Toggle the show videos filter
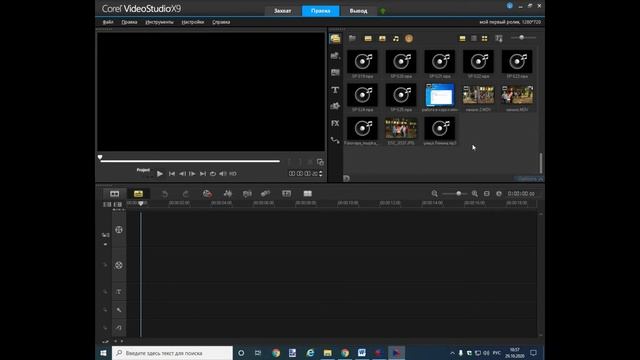This screenshot has height=360, width=640. click(x=368, y=38)
